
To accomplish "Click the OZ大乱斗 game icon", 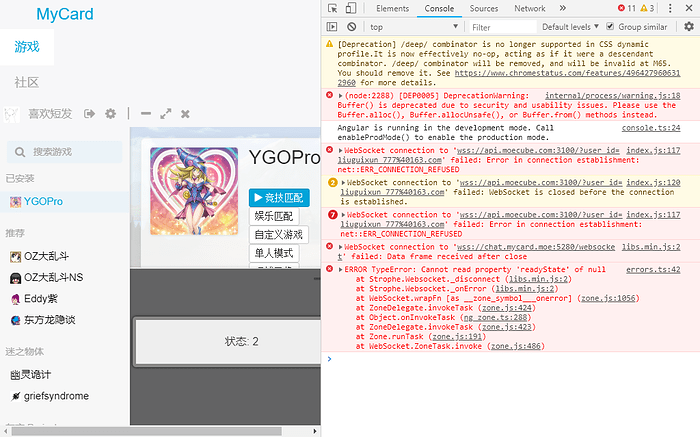I will [16, 257].
